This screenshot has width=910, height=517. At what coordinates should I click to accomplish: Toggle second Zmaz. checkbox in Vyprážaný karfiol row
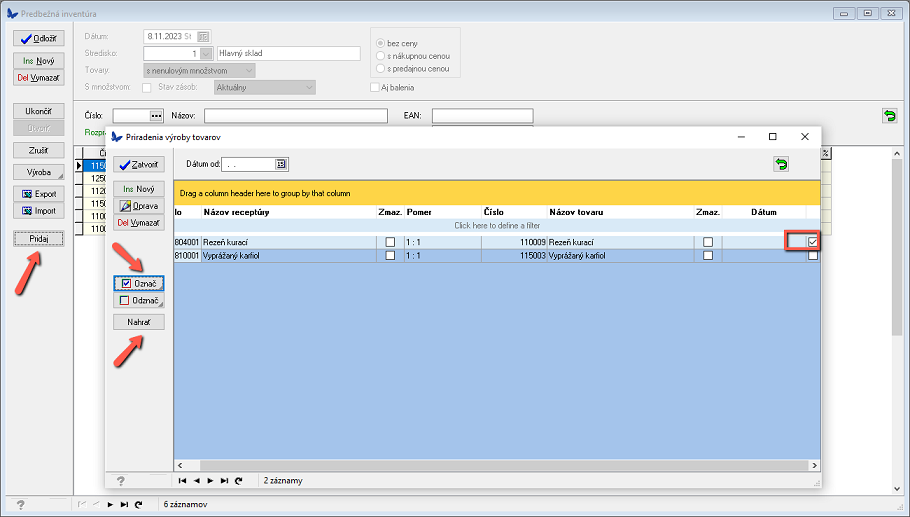coord(708,255)
